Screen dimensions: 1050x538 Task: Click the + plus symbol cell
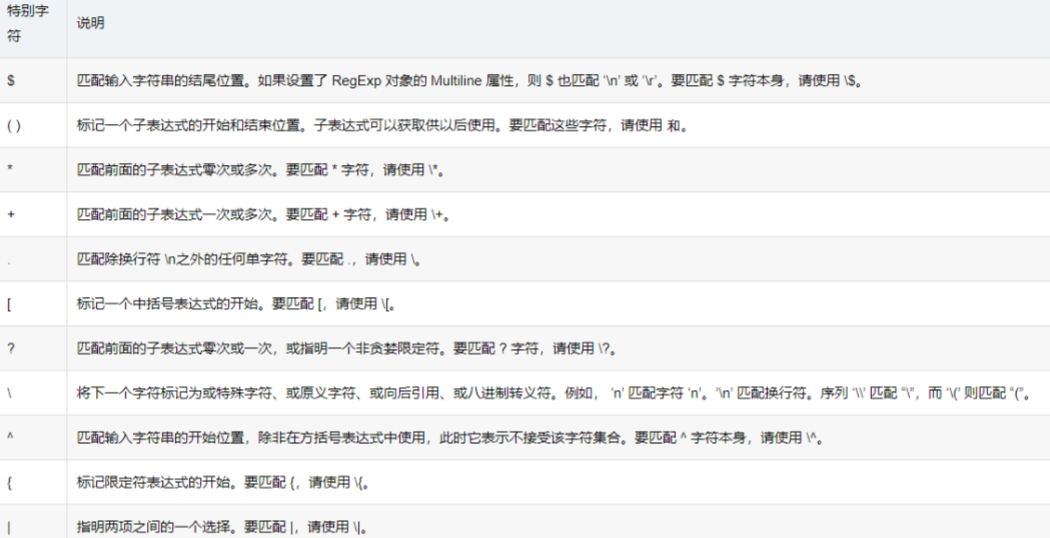click(x=10, y=215)
